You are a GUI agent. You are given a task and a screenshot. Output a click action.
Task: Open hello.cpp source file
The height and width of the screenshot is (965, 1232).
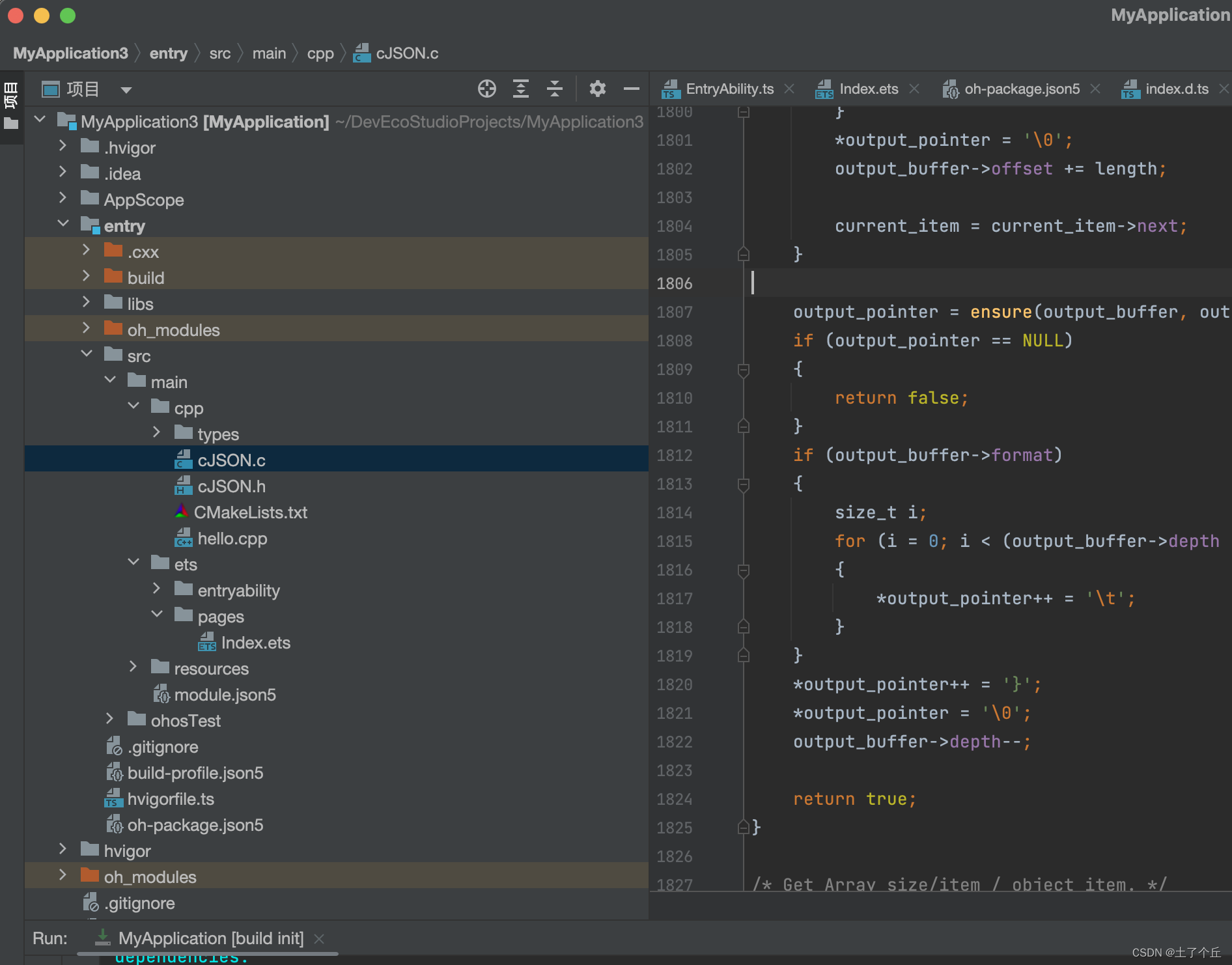pos(232,538)
